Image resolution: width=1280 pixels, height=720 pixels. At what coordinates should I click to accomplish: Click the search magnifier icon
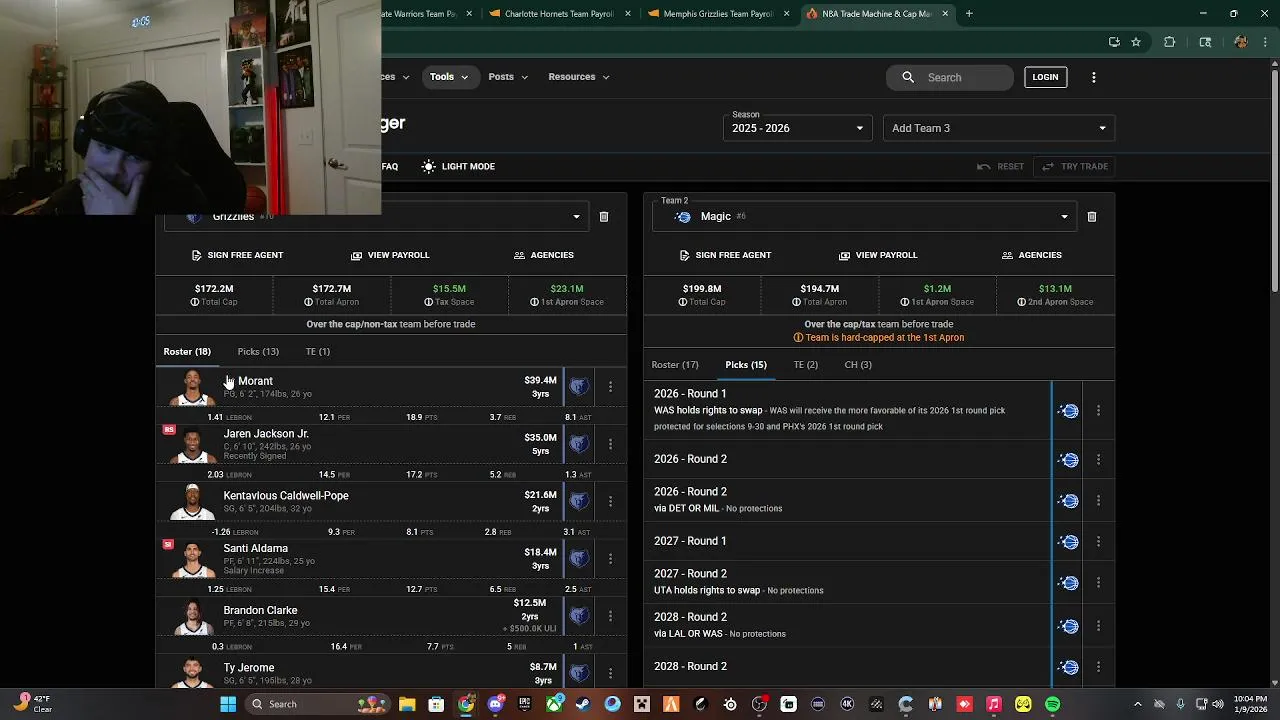point(908,77)
